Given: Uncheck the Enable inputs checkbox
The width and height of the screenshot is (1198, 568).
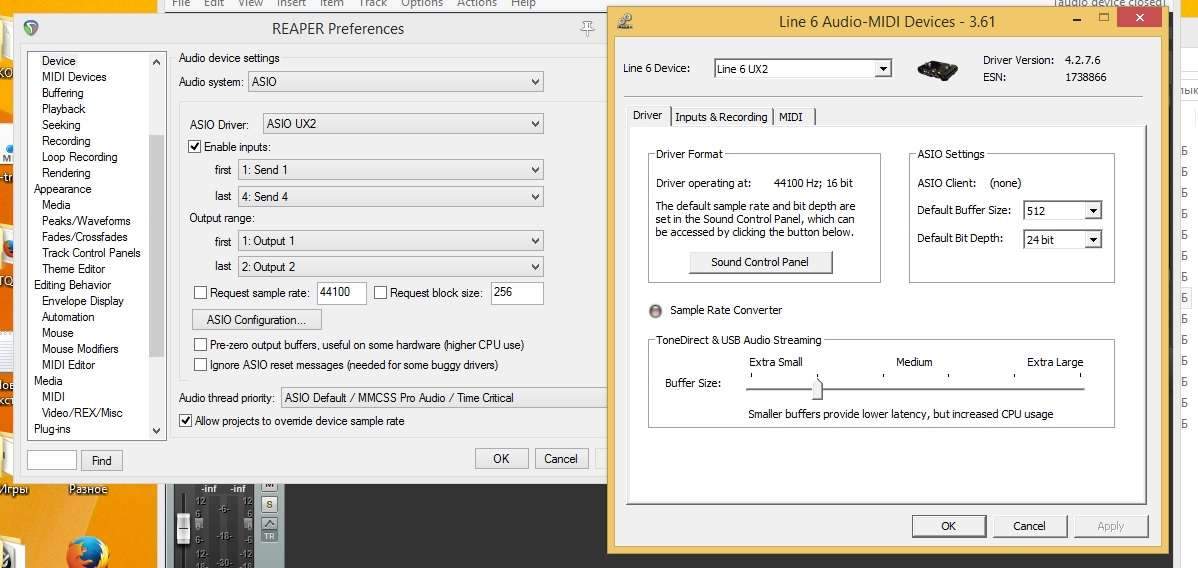Looking at the screenshot, I should pyautogui.click(x=196, y=147).
